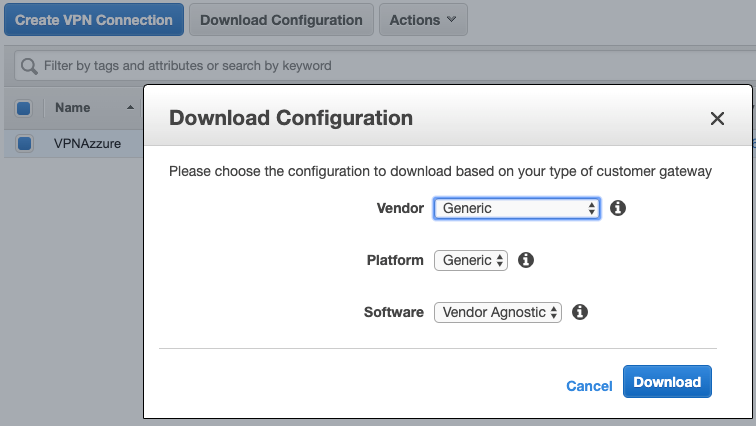Click the info icon beside Software dropdown
The height and width of the screenshot is (426, 756).
pos(580,312)
